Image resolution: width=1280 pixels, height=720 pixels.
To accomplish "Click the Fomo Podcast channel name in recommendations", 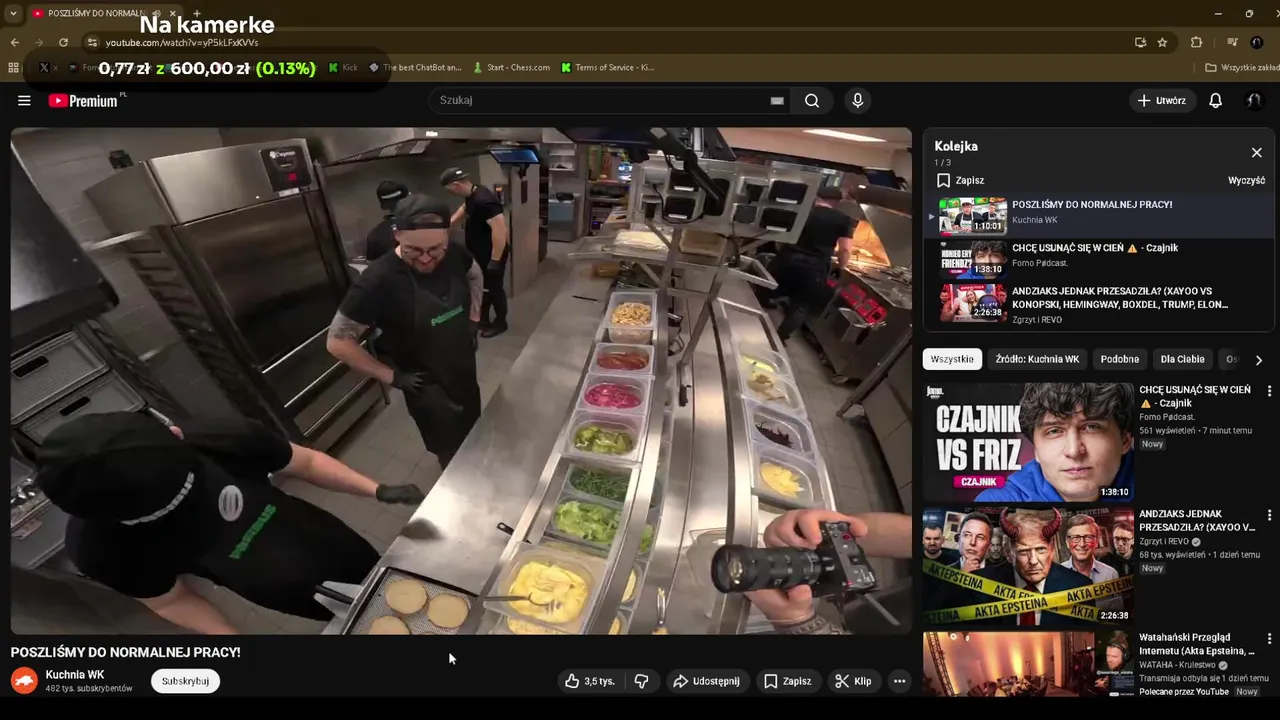I will [1167, 417].
